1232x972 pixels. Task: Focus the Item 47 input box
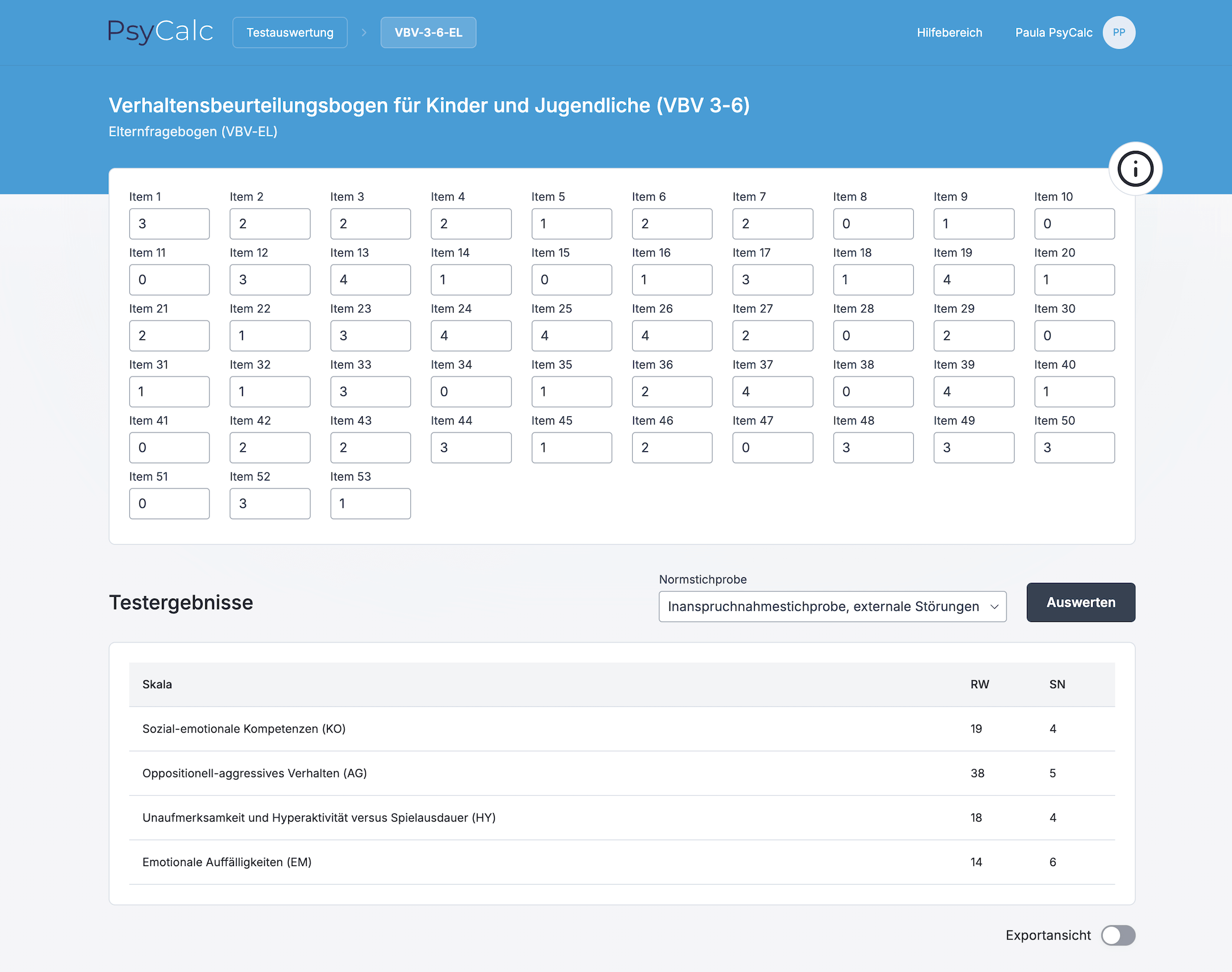click(772, 448)
